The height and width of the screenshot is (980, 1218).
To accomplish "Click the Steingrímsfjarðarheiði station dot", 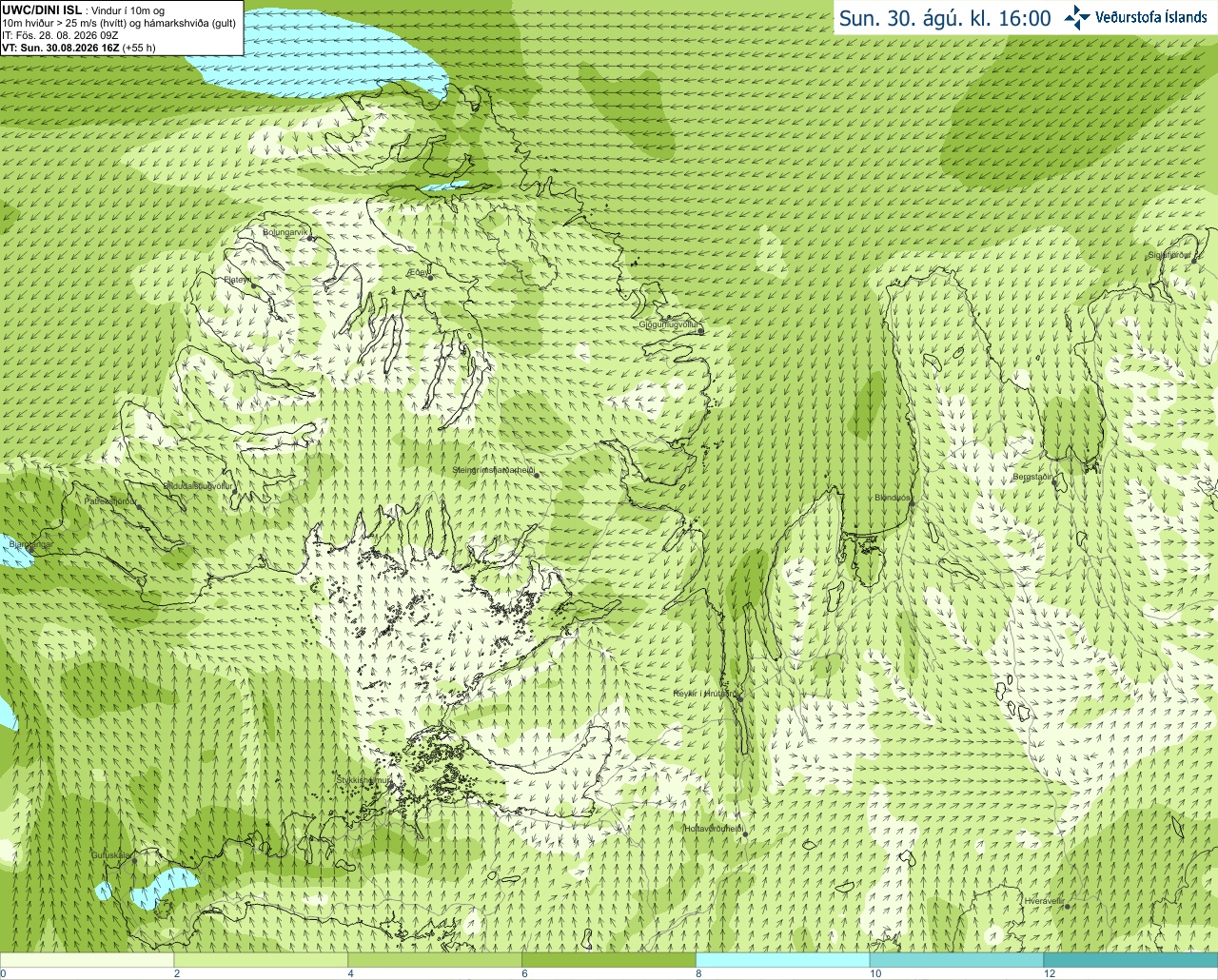I will (537, 474).
